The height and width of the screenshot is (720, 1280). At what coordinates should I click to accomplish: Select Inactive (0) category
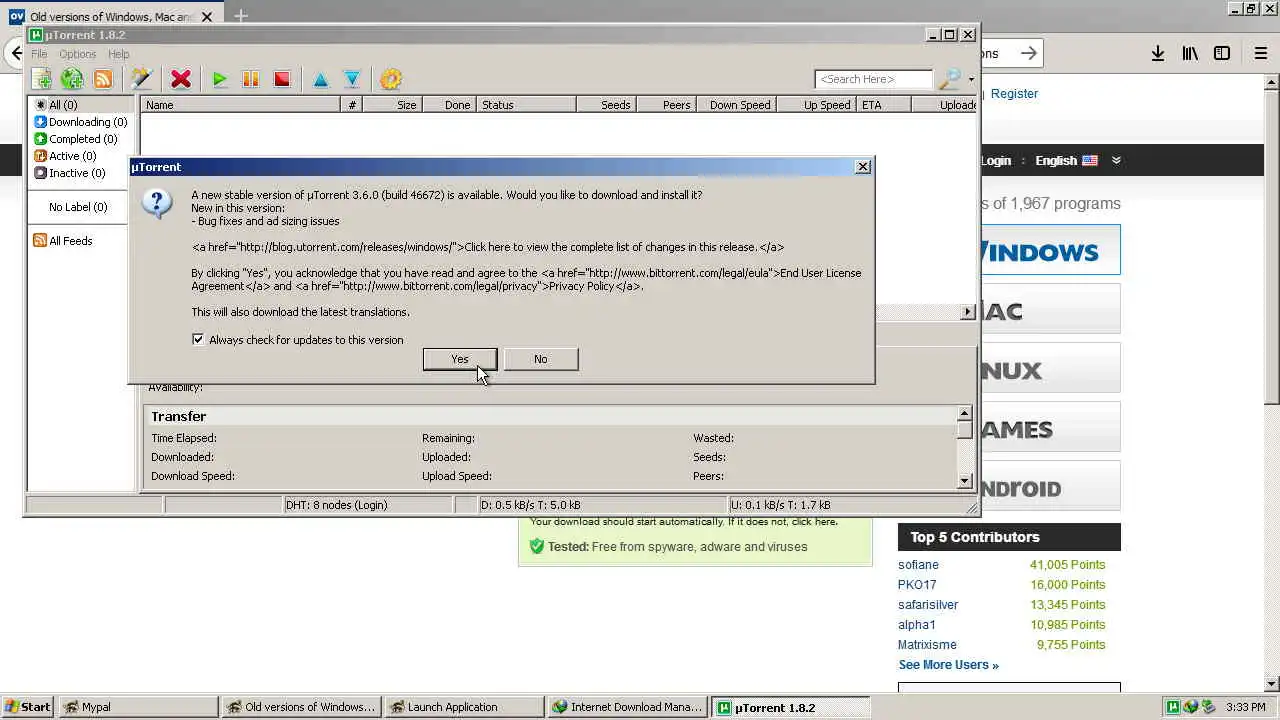click(70, 173)
